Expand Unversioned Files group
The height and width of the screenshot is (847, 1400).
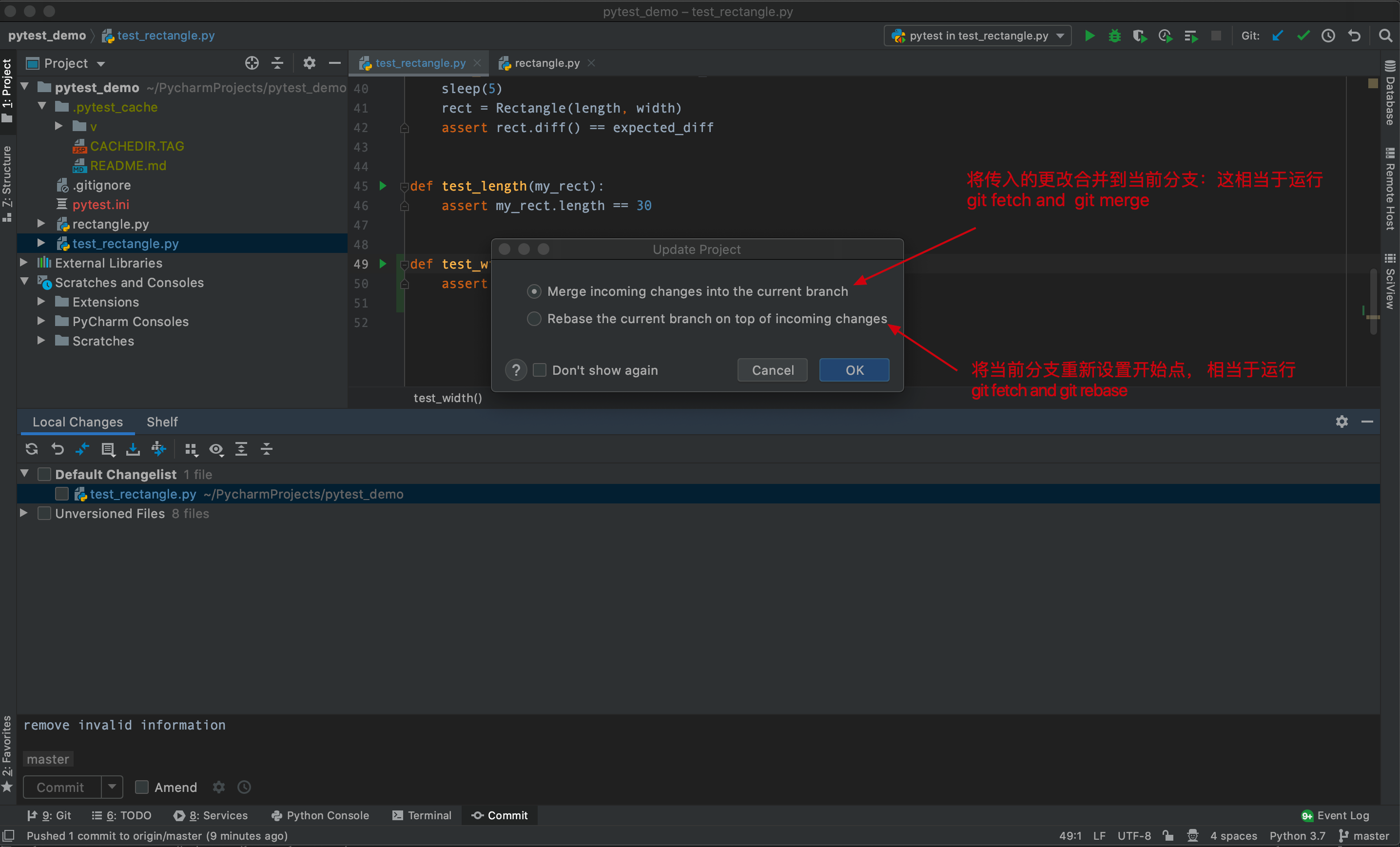24,513
